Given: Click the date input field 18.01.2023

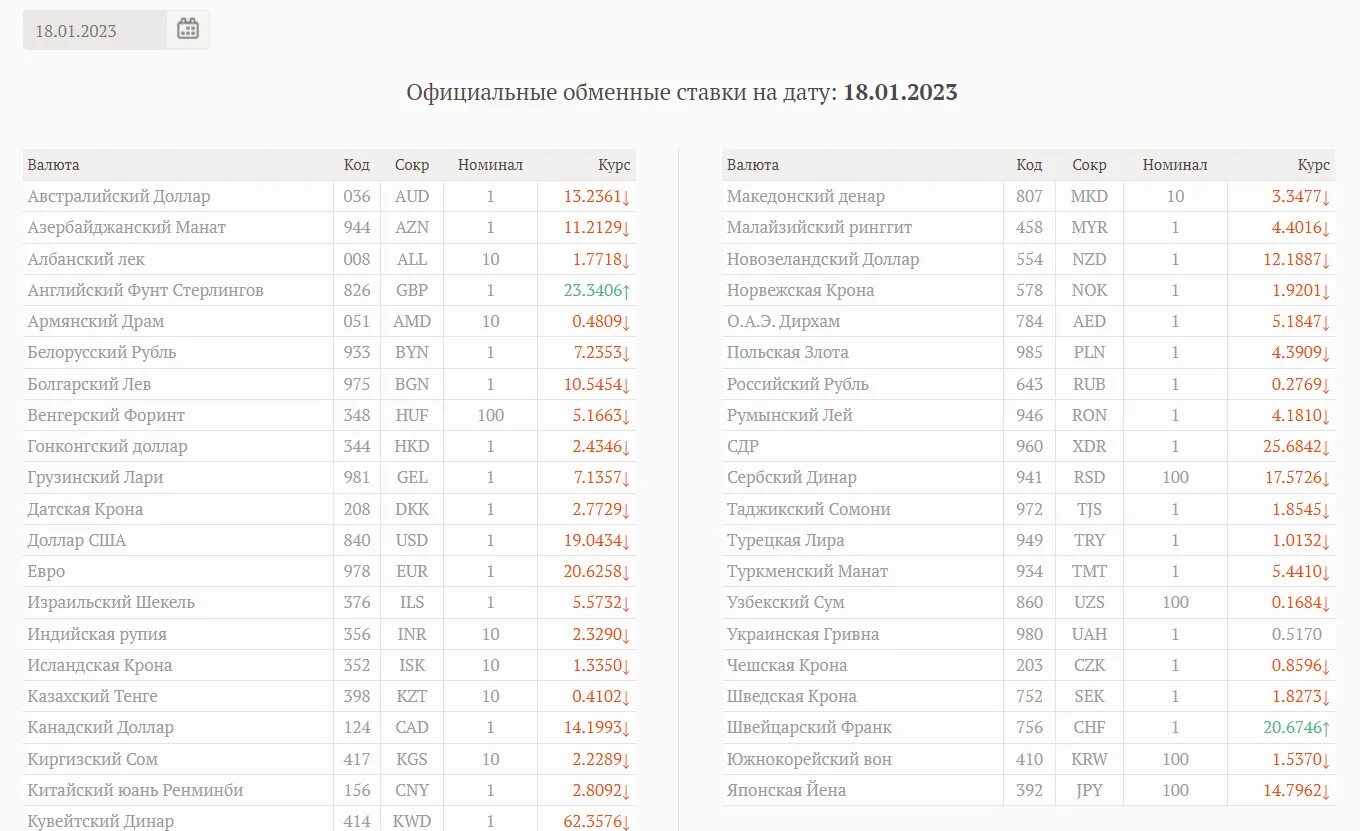Looking at the screenshot, I should (x=94, y=30).
